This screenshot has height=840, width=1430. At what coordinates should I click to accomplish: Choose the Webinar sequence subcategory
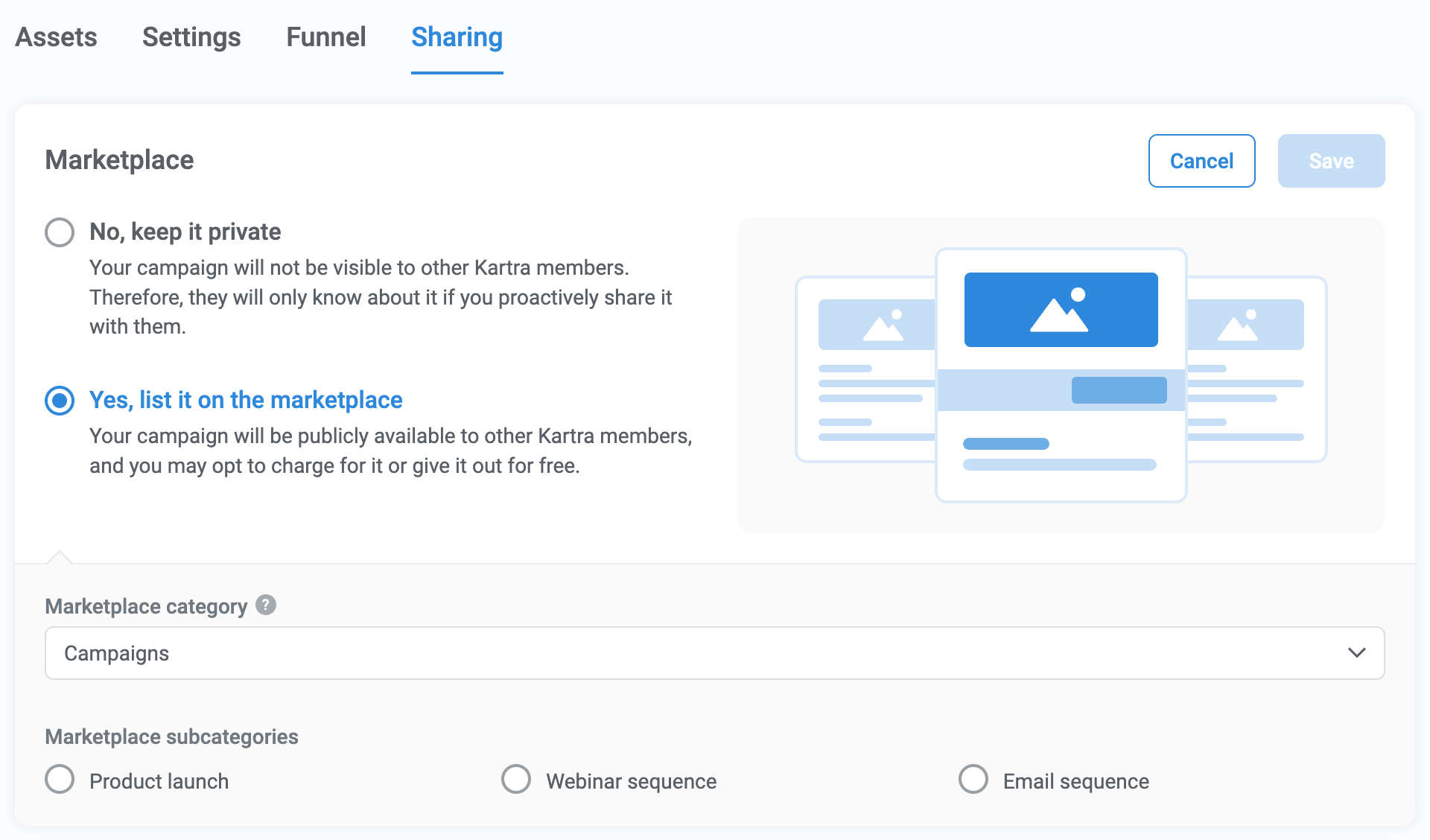coord(516,780)
